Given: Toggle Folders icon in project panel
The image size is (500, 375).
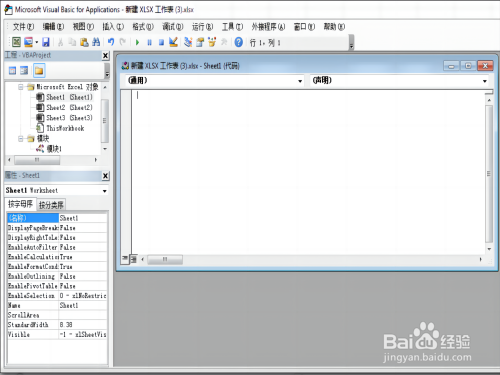Looking at the screenshot, I should 39,70.
